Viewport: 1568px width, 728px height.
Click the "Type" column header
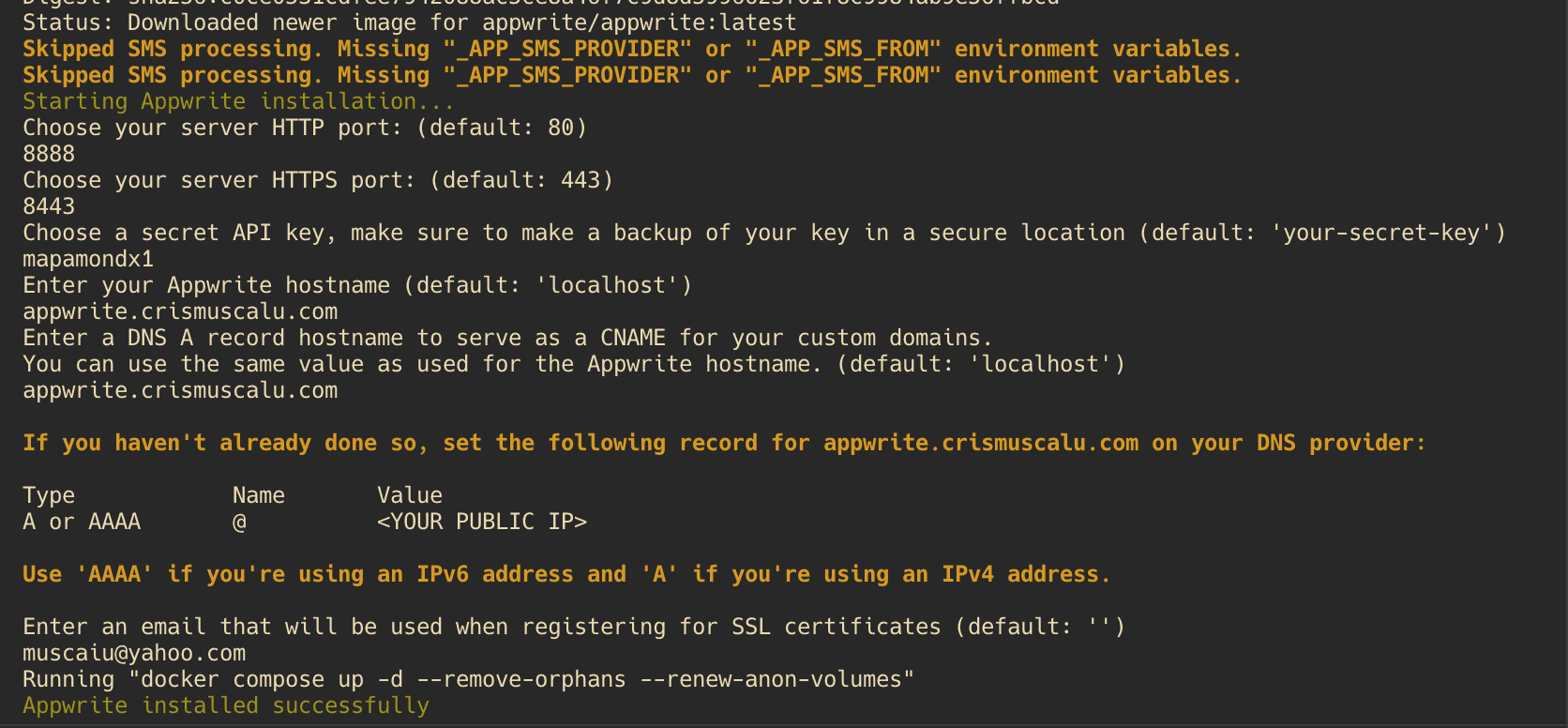(49, 495)
